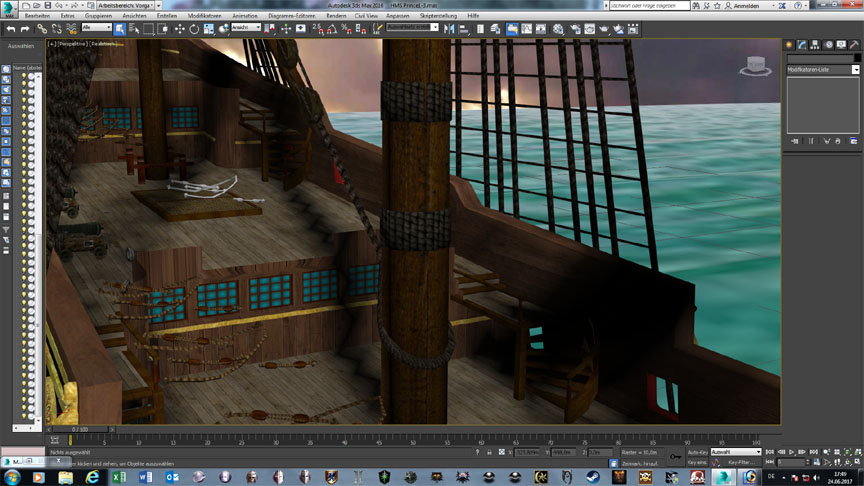Open the Hilfe menu

click(x=473, y=16)
